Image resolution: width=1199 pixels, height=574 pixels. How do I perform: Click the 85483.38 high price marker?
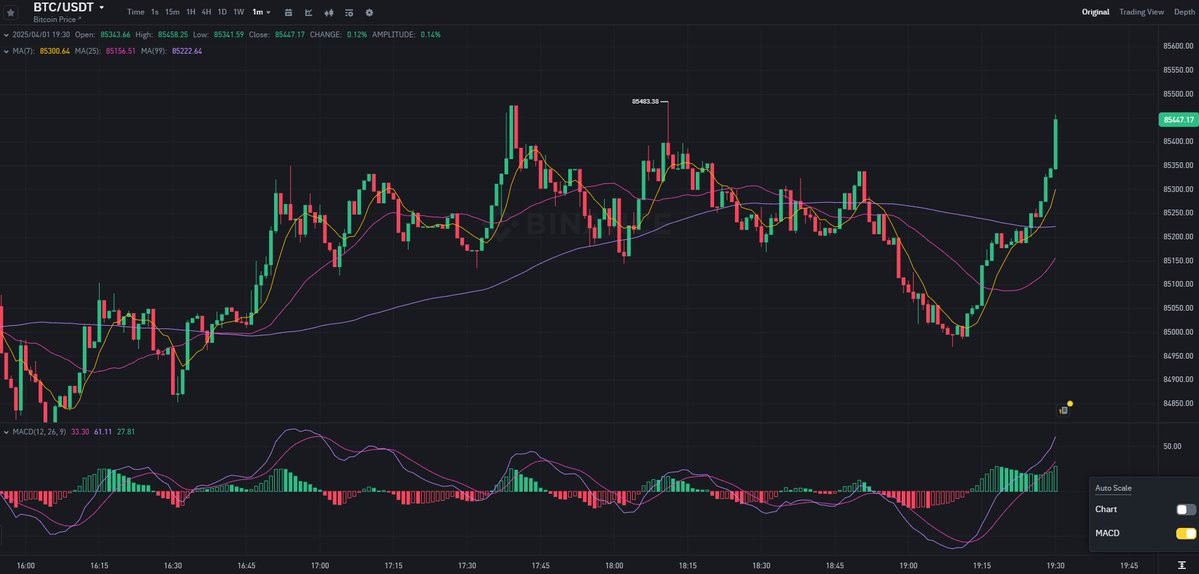(x=645, y=101)
